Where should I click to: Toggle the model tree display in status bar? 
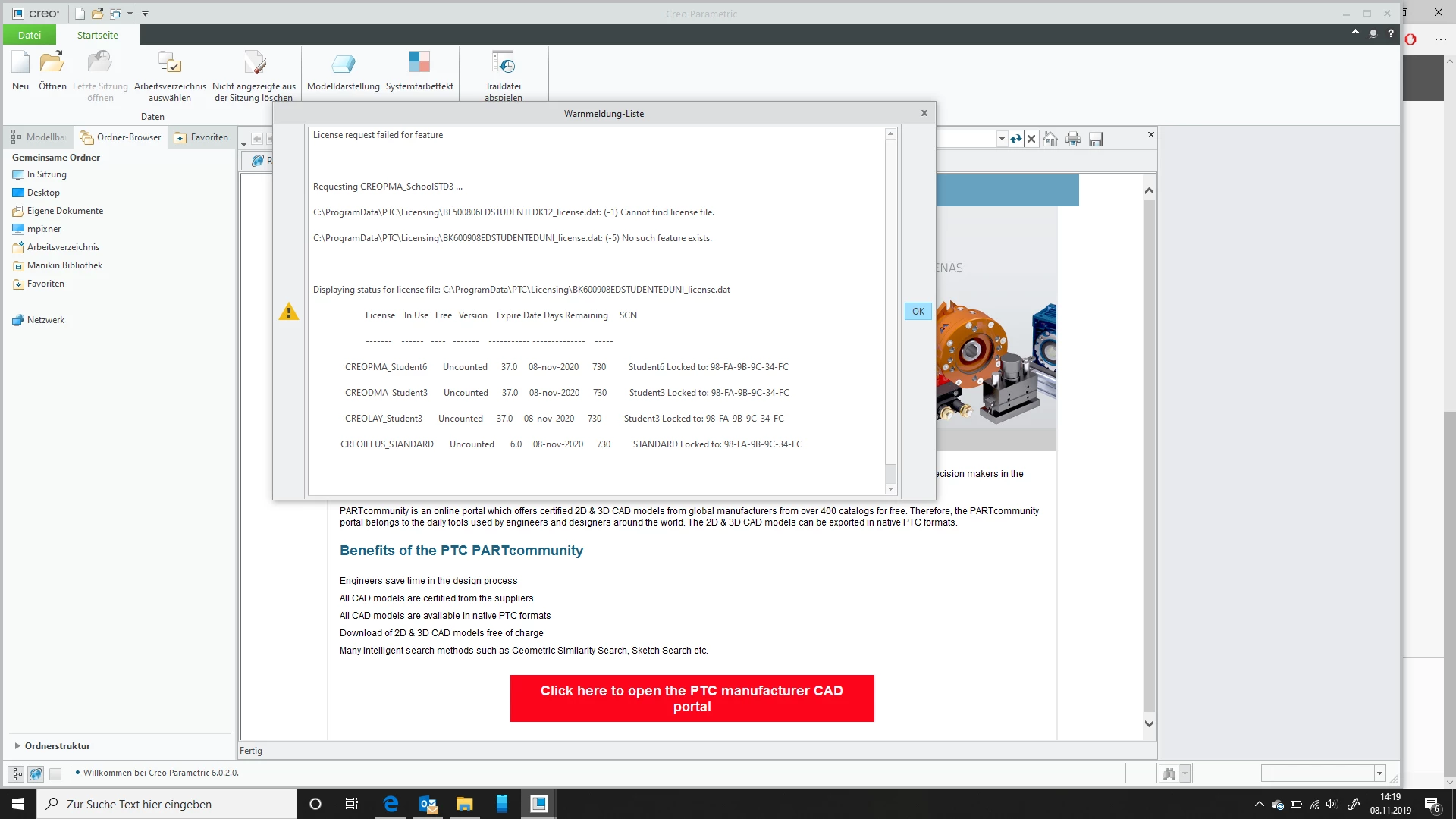point(17,774)
